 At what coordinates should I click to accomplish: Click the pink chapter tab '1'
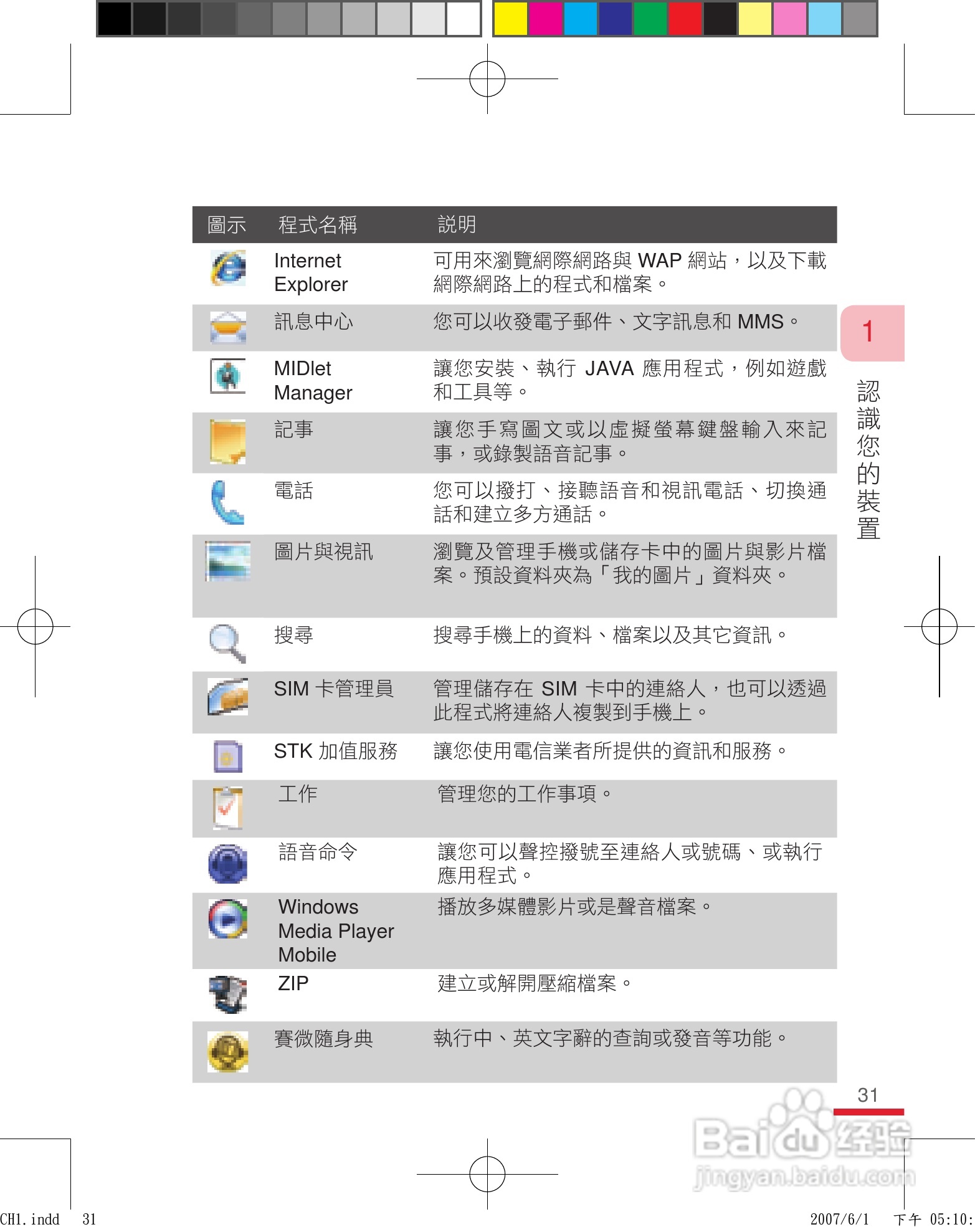pyautogui.click(x=872, y=333)
